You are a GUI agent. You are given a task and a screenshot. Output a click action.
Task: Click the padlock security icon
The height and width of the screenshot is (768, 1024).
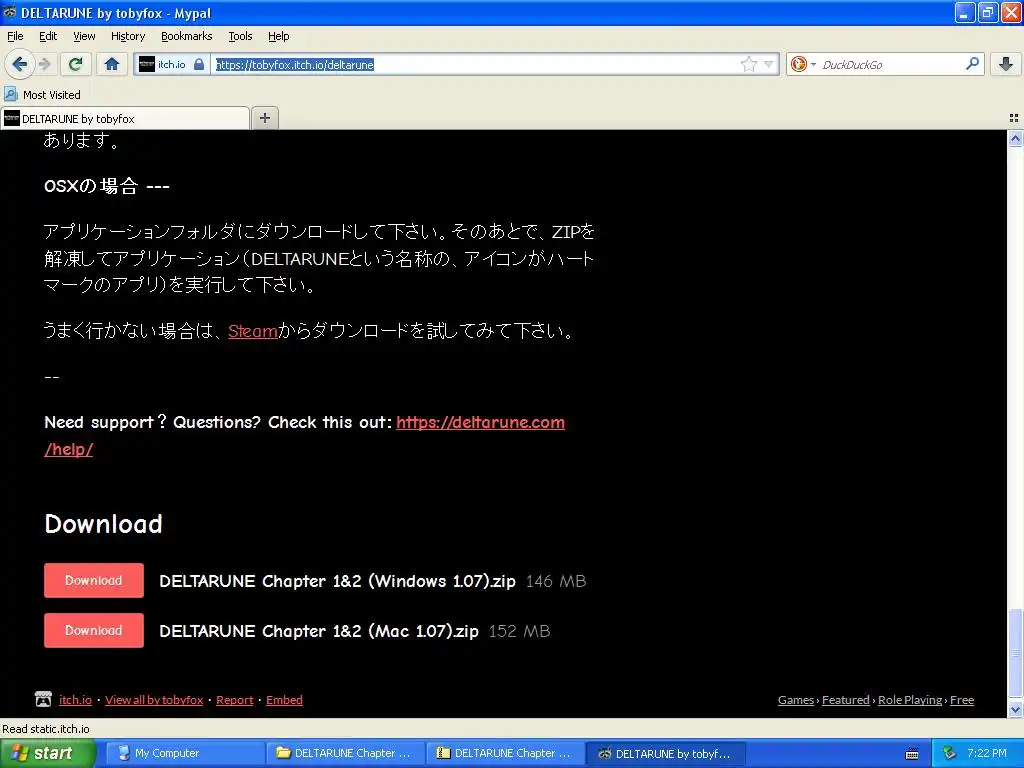point(199,64)
